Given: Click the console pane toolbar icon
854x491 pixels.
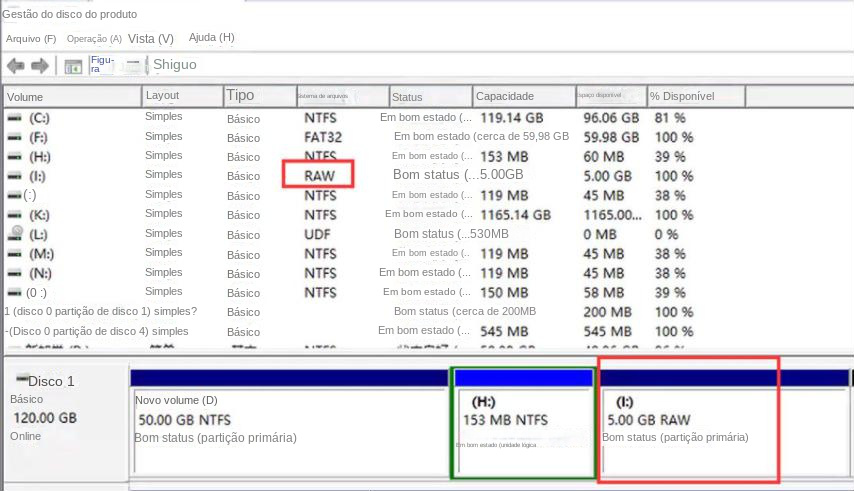Looking at the screenshot, I should click(73, 66).
